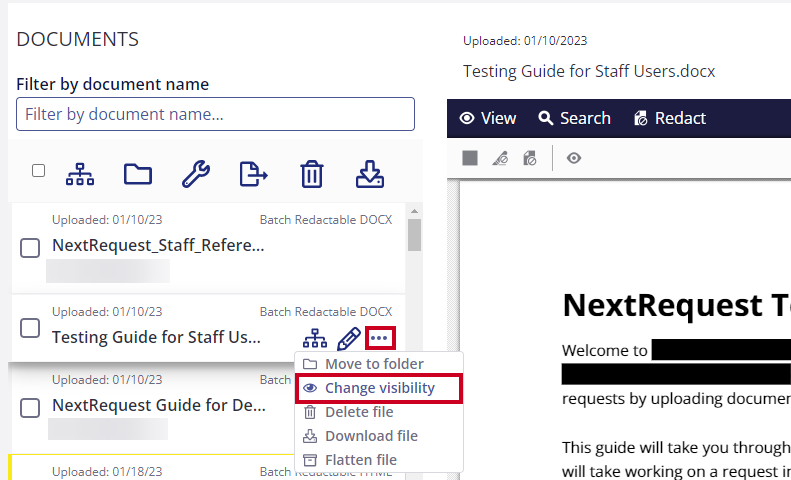Check the NextRequest_Staff_Refere... document checkbox
The image size is (791, 480).
30,248
